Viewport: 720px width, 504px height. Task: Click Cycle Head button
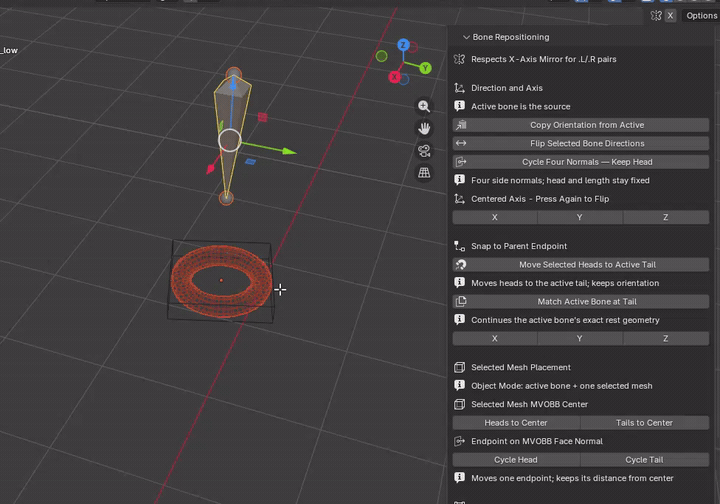516,459
